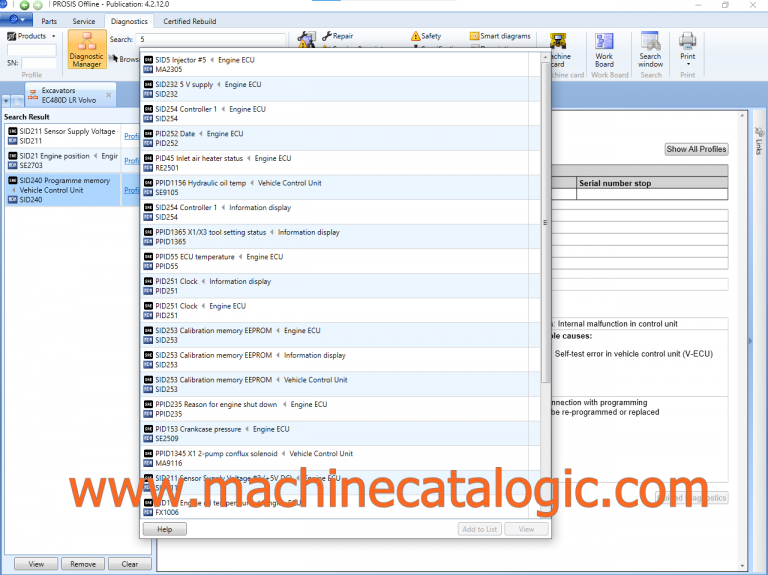Click View button under Search Result

pos(36,564)
